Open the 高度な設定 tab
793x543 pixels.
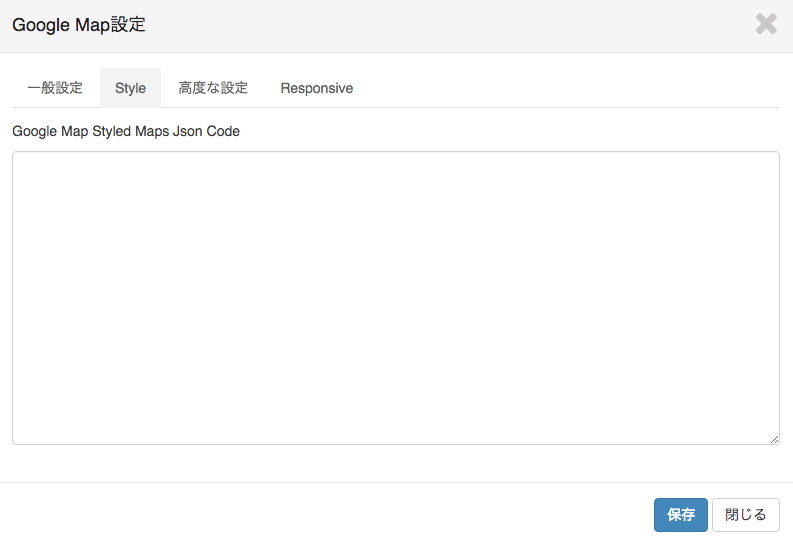point(213,88)
